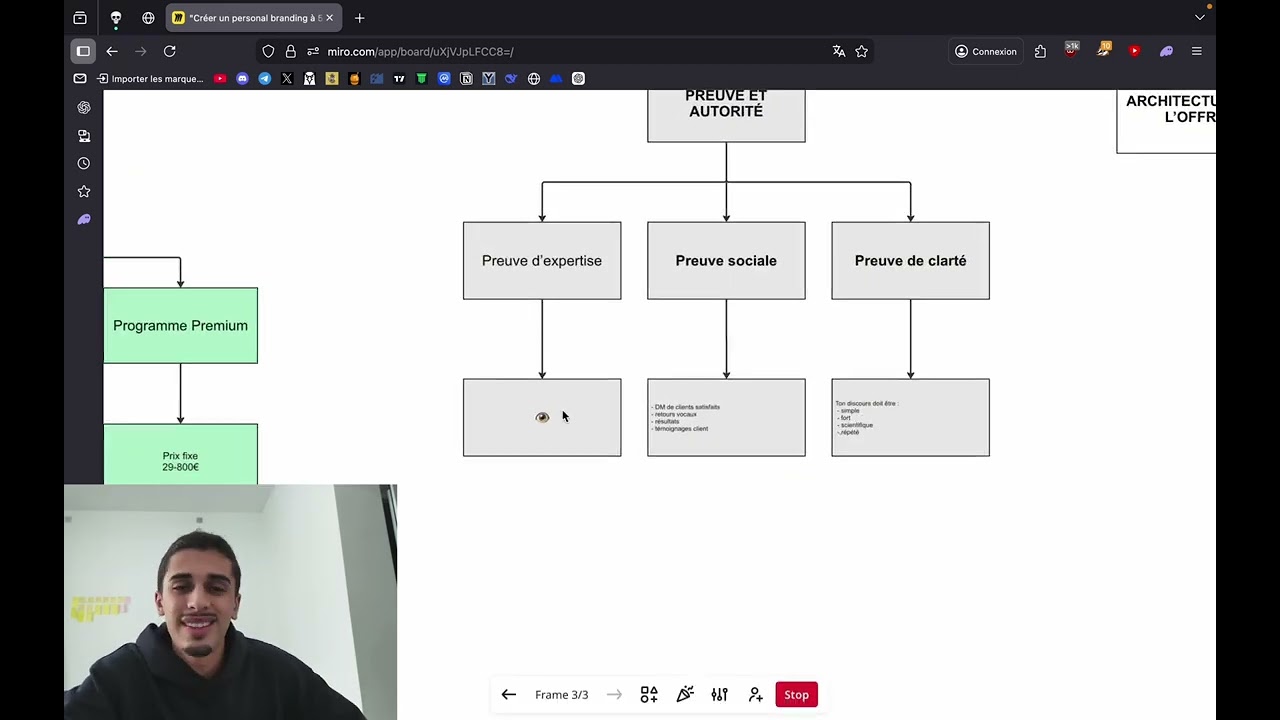Select the PREUVE ET AUTORITÉ box
The width and height of the screenshot is (1280, 720).
point(726,115)
